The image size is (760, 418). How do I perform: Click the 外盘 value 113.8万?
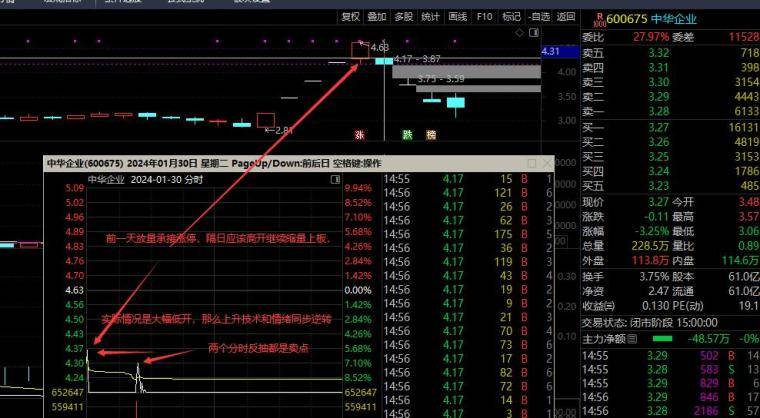point(650,261)
